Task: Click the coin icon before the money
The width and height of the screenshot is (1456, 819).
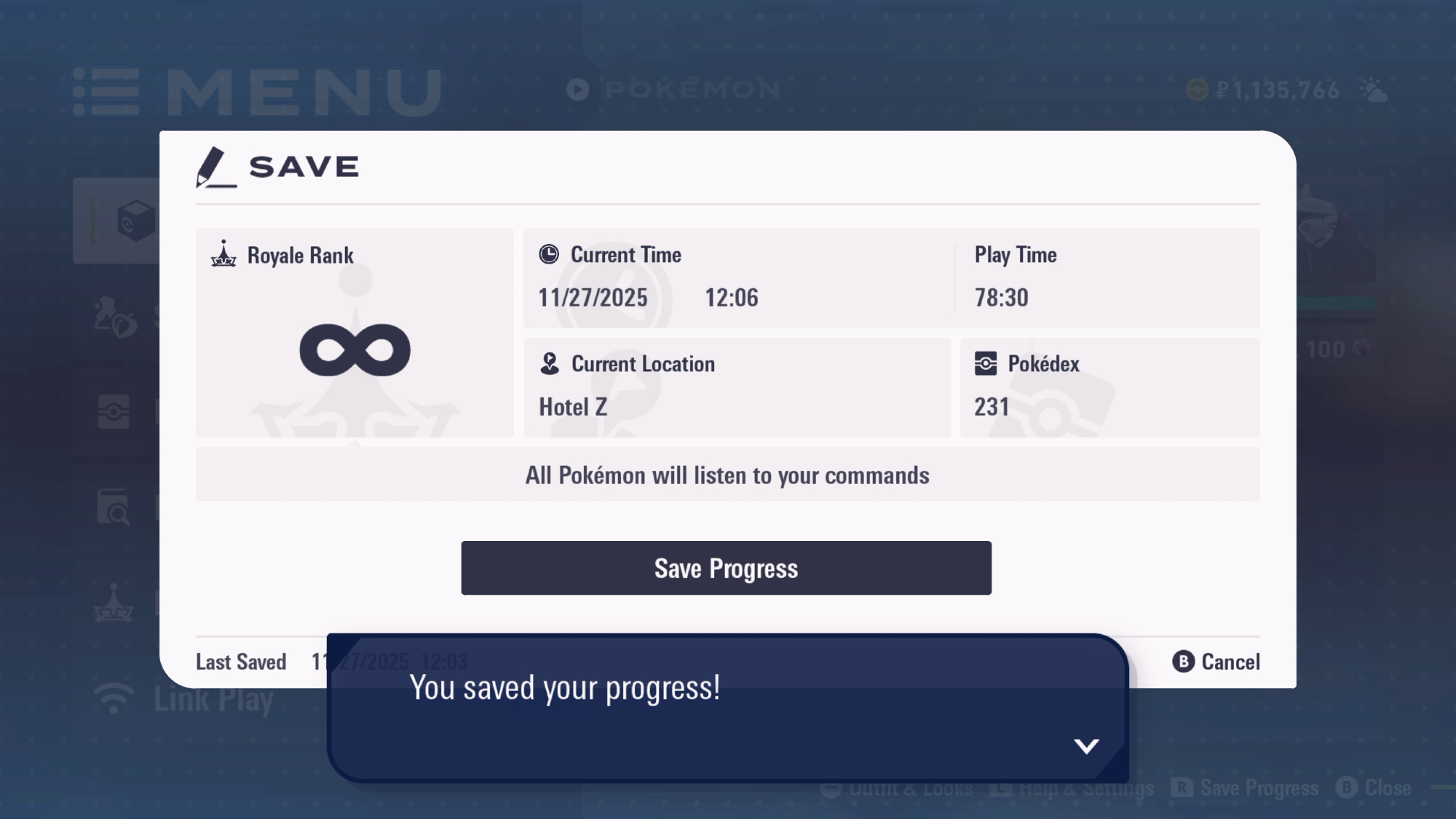Action: pos(1198,90)
